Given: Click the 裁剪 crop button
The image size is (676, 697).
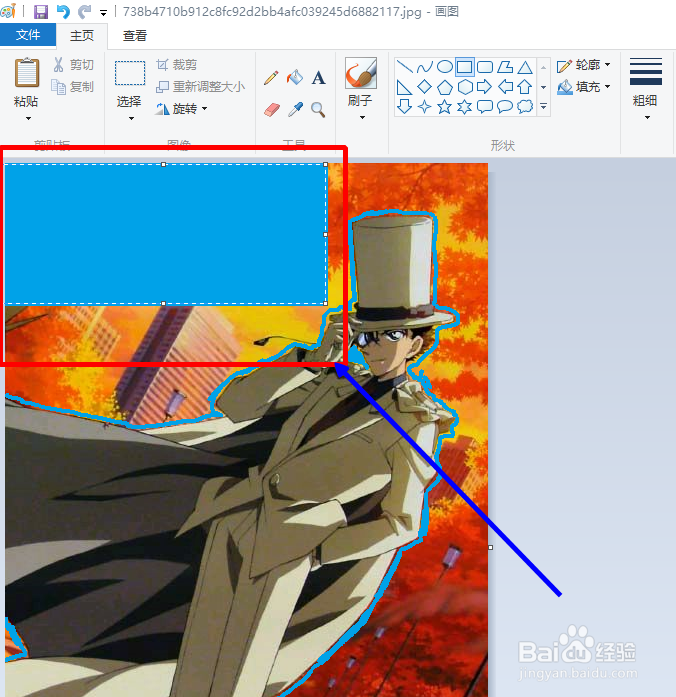Looking at the screenshot, I should point(176,65).
